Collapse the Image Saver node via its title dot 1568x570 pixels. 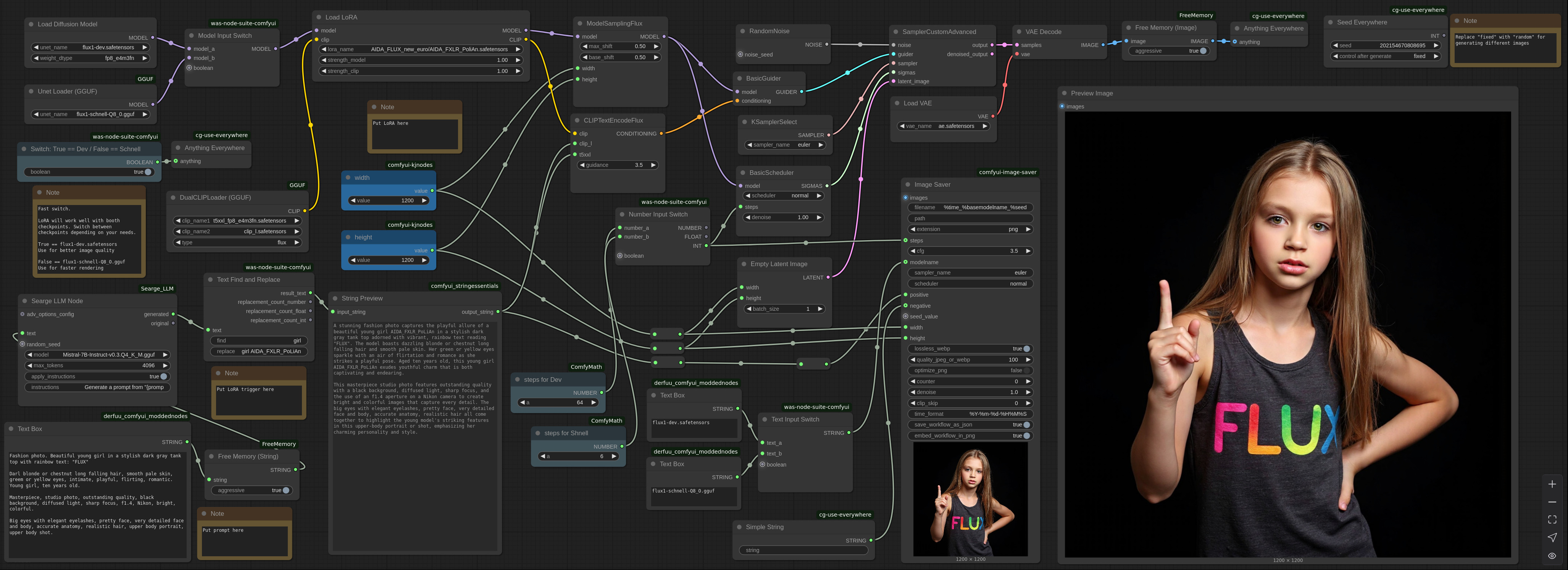(x=908, y=184)
